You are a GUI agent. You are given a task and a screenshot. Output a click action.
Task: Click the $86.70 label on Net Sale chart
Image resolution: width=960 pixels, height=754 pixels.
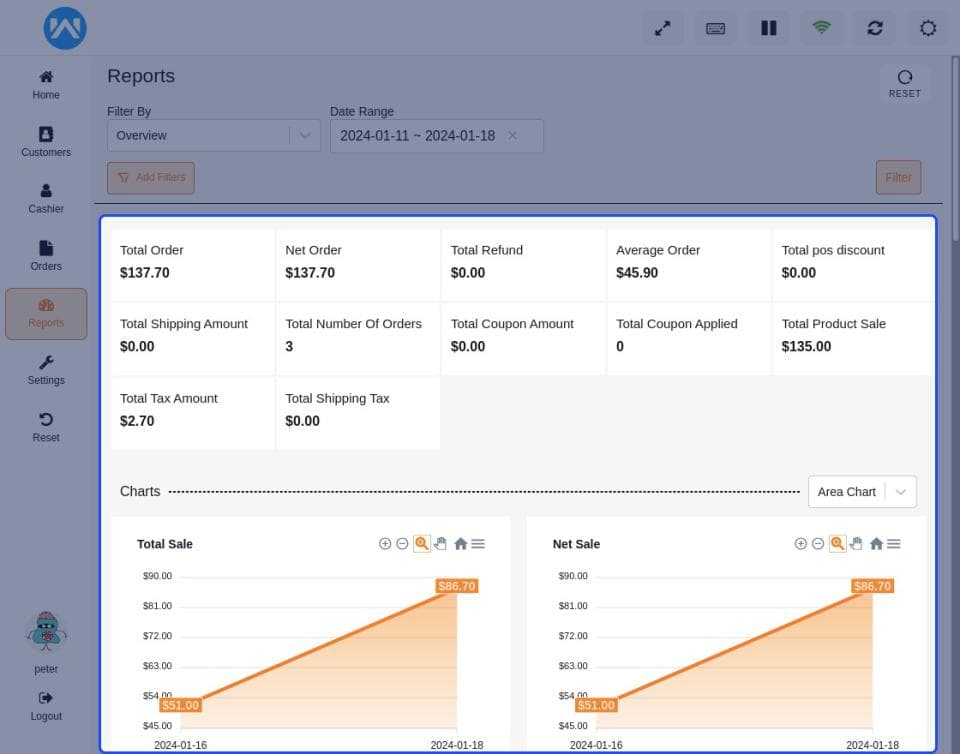point(872,586)
